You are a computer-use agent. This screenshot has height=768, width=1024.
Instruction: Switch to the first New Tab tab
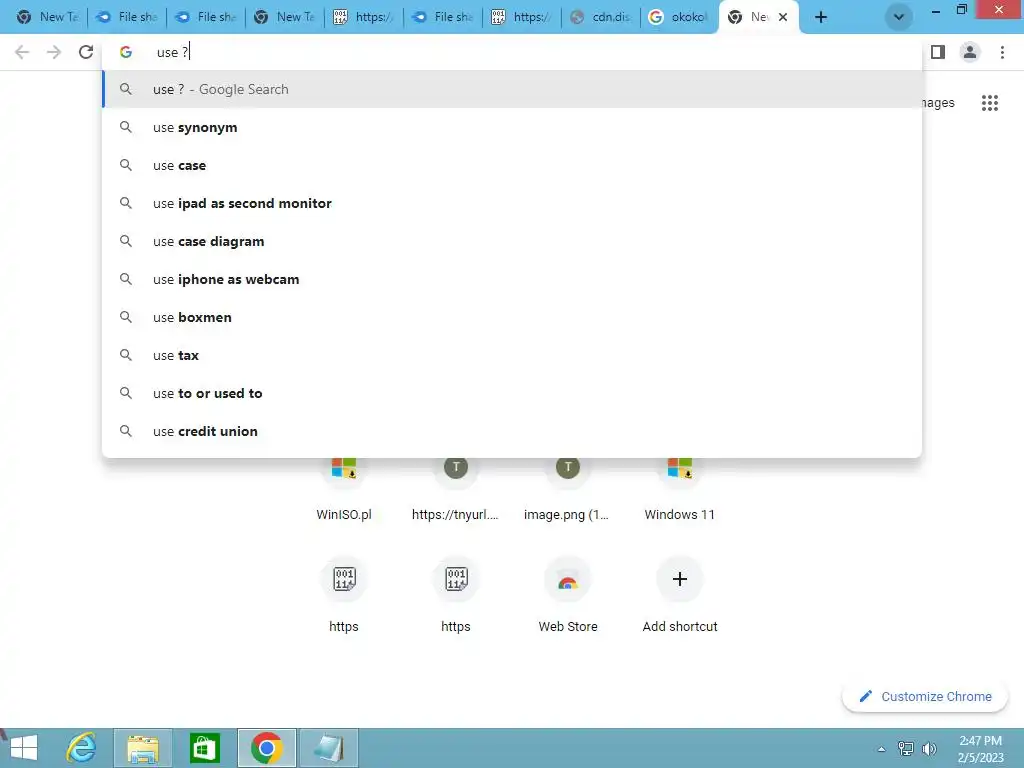coord(48,17)
